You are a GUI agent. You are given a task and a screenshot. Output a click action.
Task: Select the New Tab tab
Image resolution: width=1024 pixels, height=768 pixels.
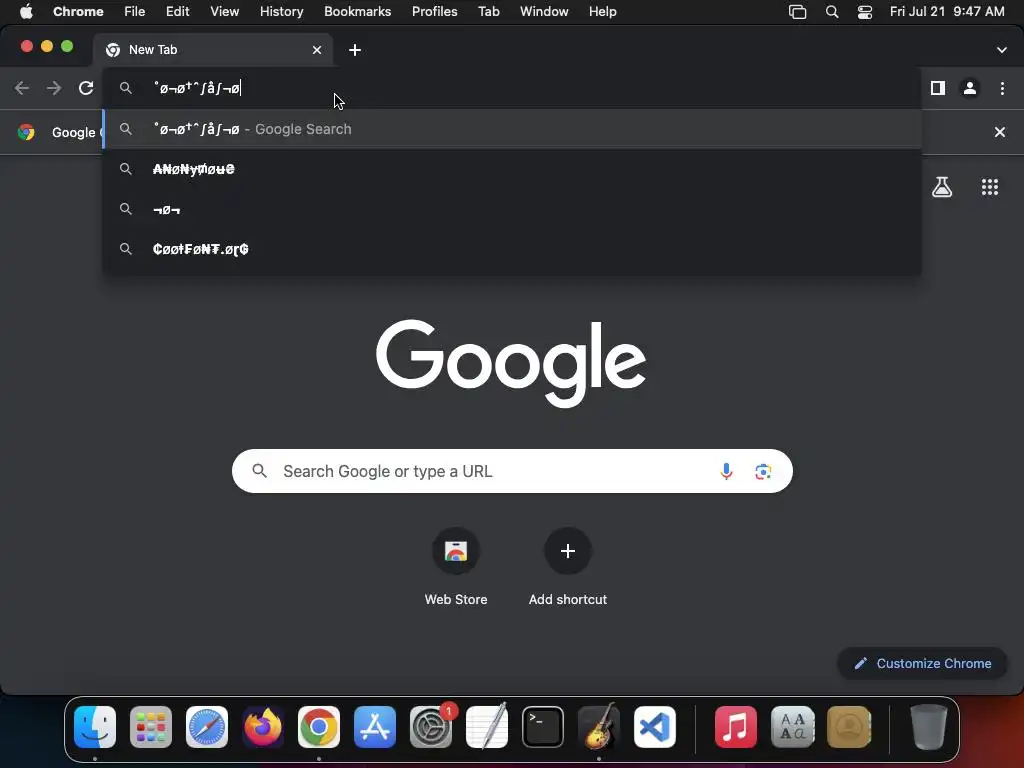tap(212, 50)
